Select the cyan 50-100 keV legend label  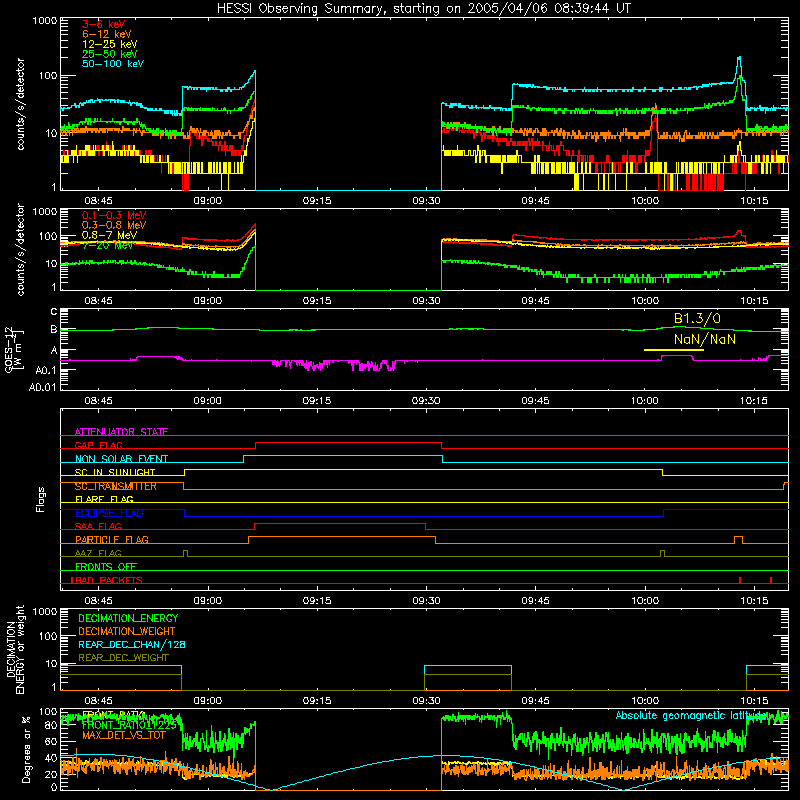(x=113, y=64)
